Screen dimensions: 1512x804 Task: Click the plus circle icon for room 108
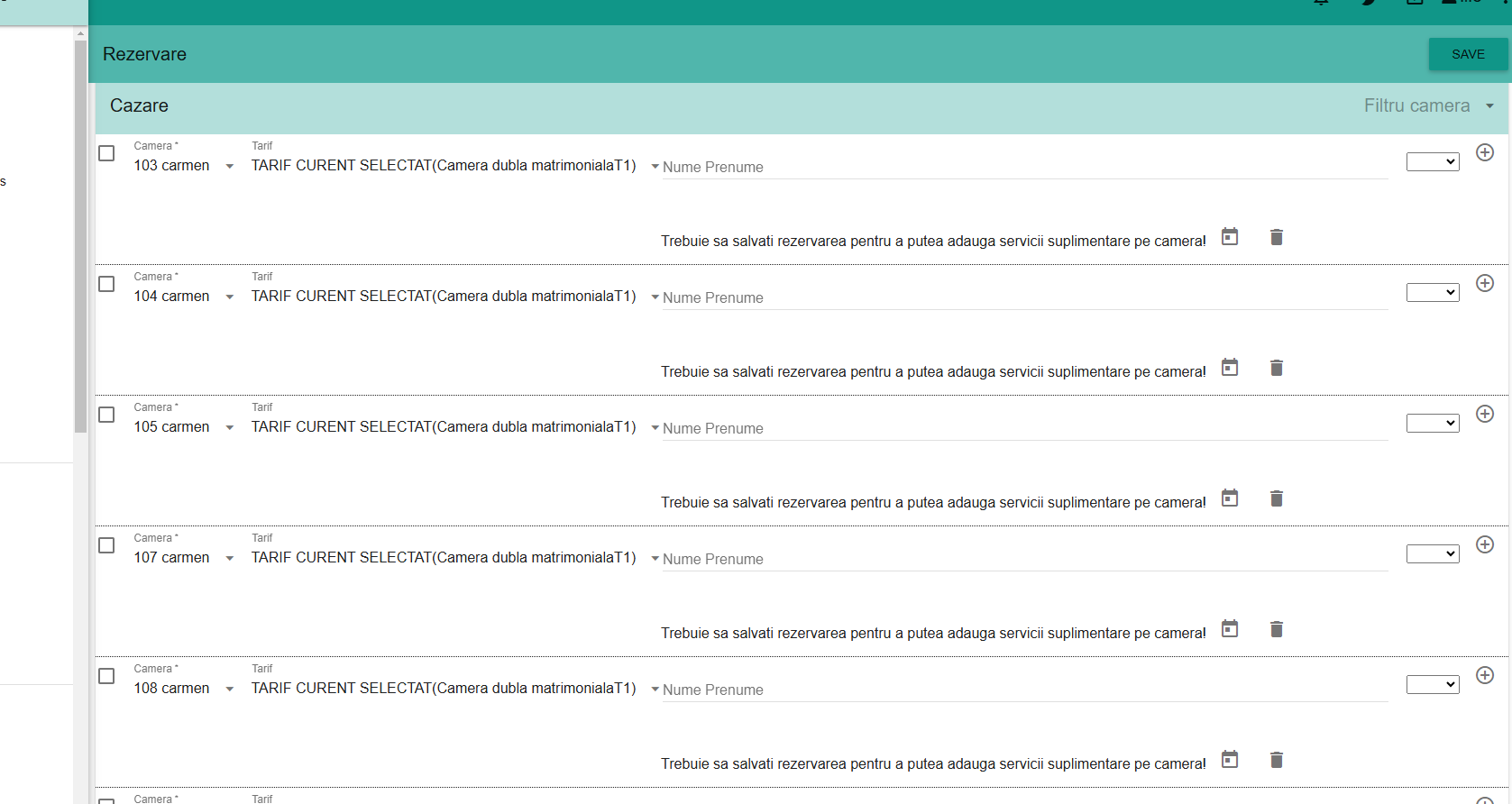(1485, 675)
